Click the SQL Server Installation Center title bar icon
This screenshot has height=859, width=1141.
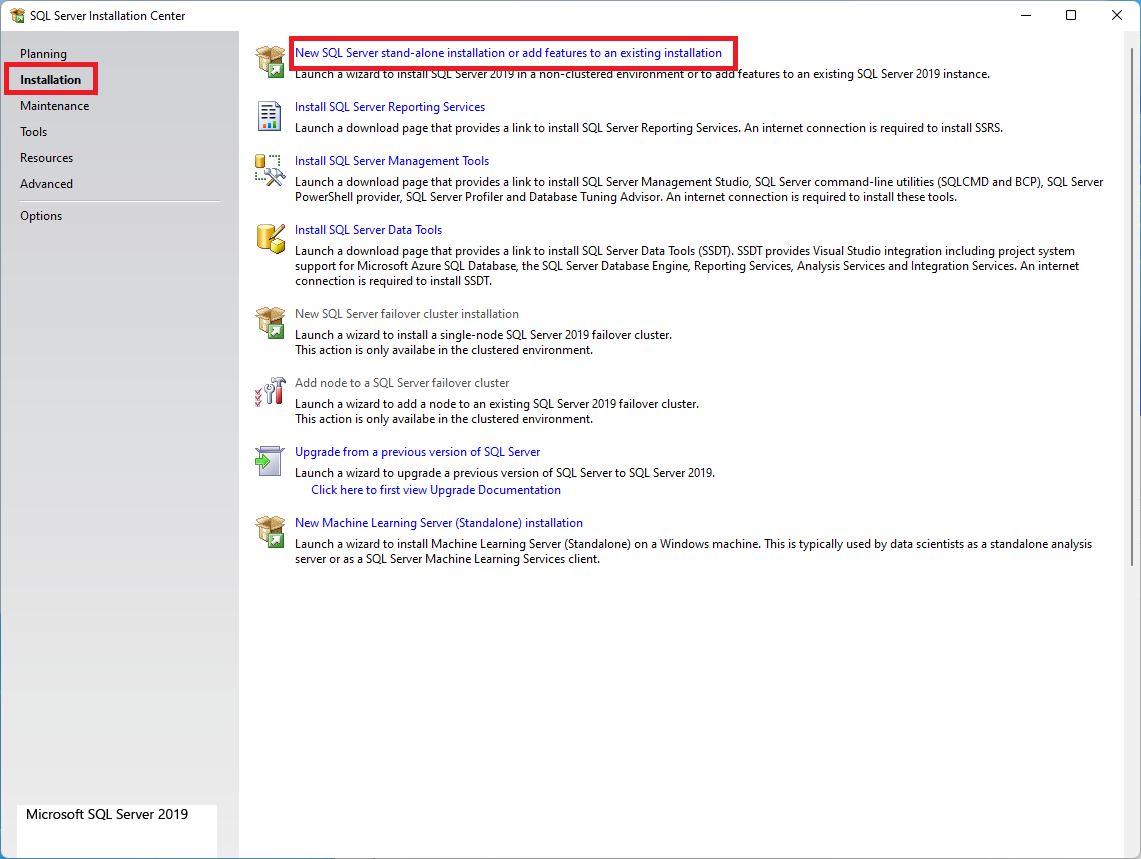17,15
